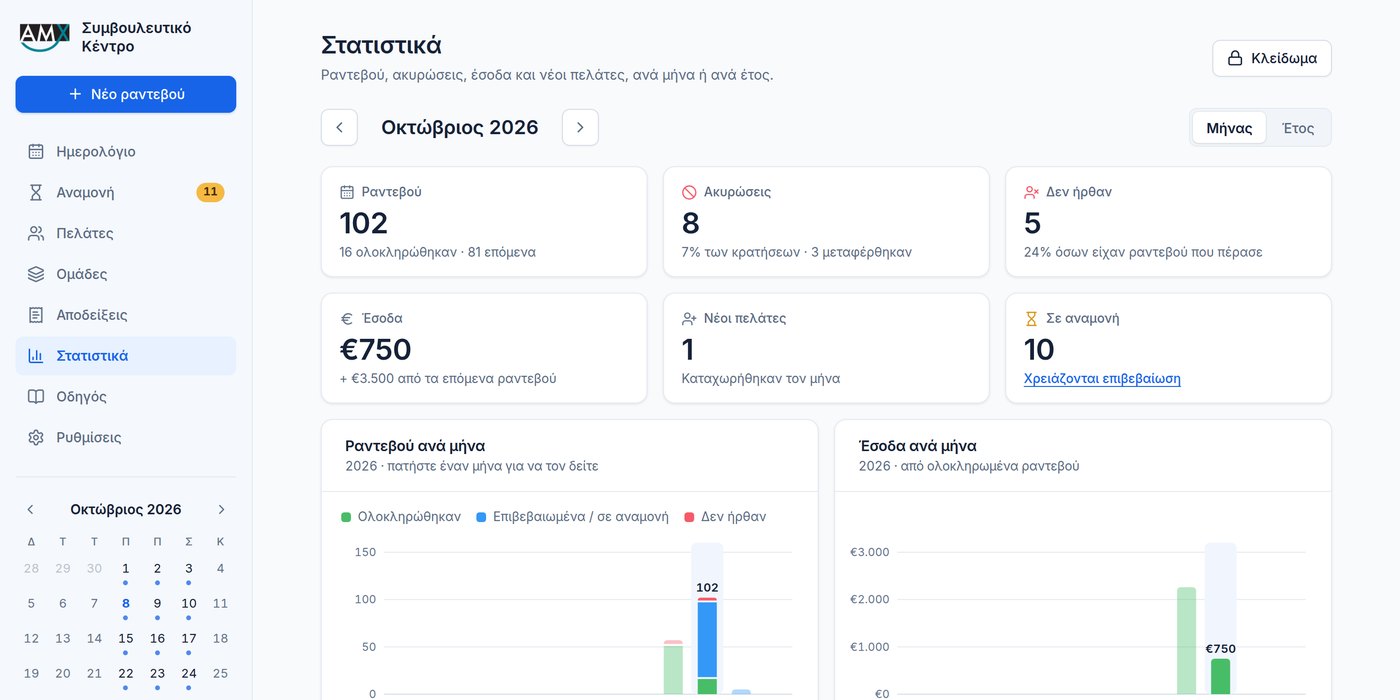Go to next month after Οκτώβριος 2026 header
Image resolution: width=1400 pixels, height=700 pixels.
pos(580,127)
